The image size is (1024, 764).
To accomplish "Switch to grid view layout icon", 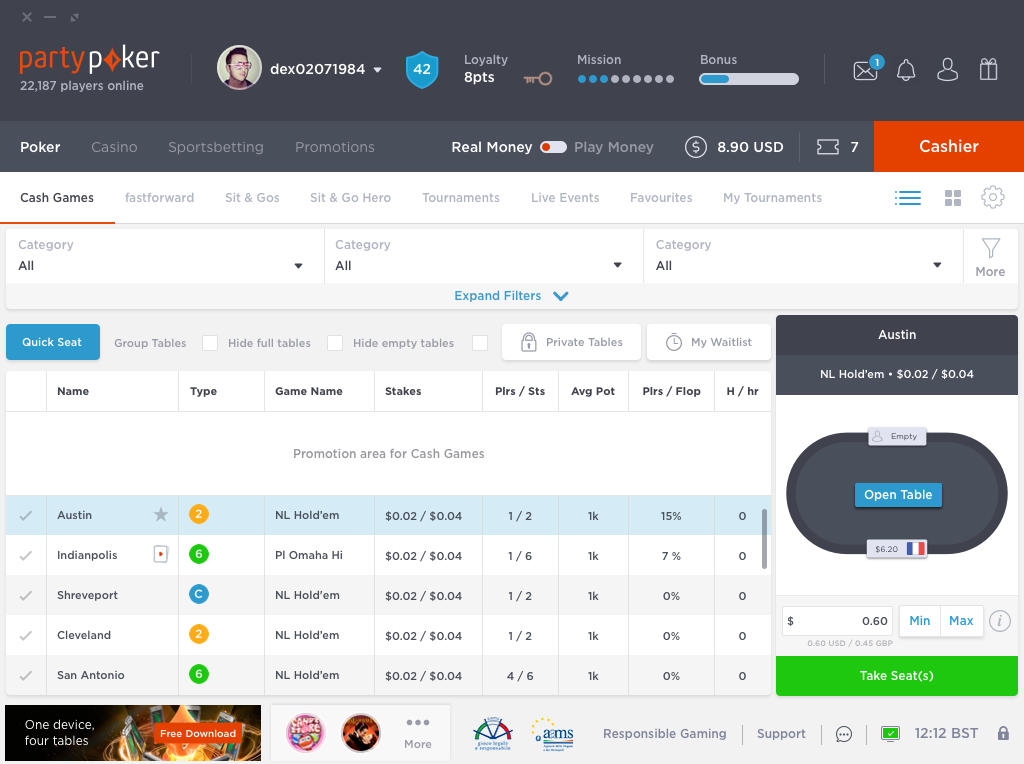I will [952, 198].
